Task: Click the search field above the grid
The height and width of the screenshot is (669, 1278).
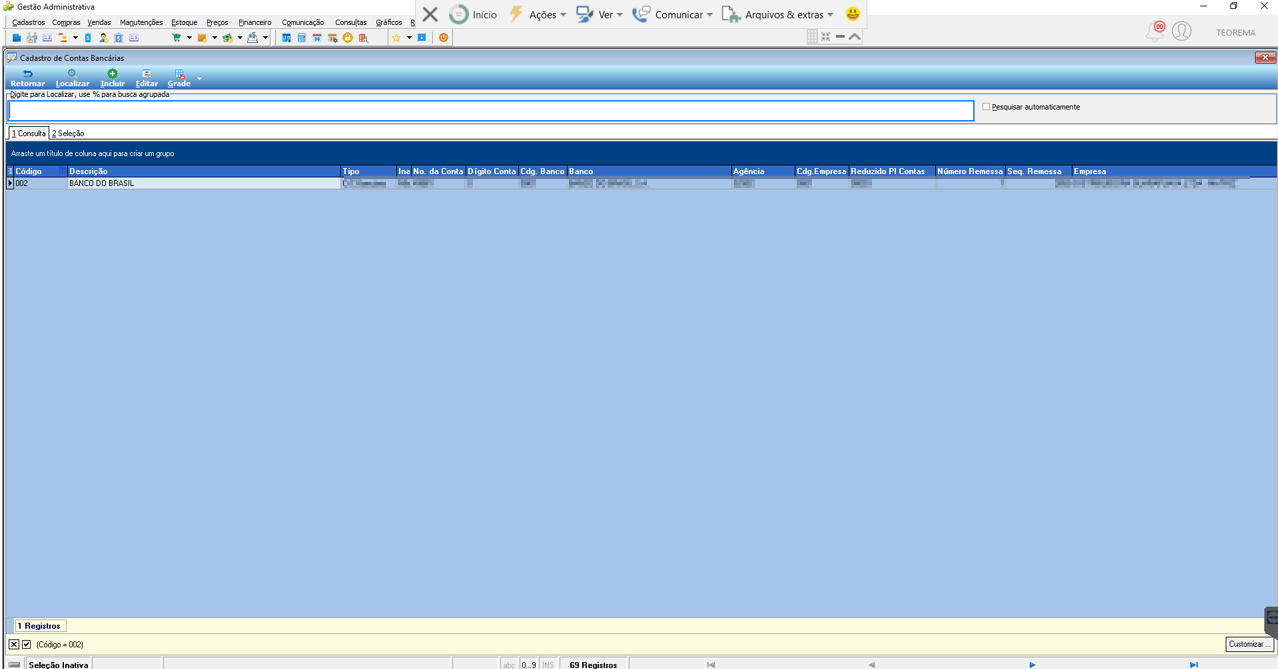Action: point(491,110)
